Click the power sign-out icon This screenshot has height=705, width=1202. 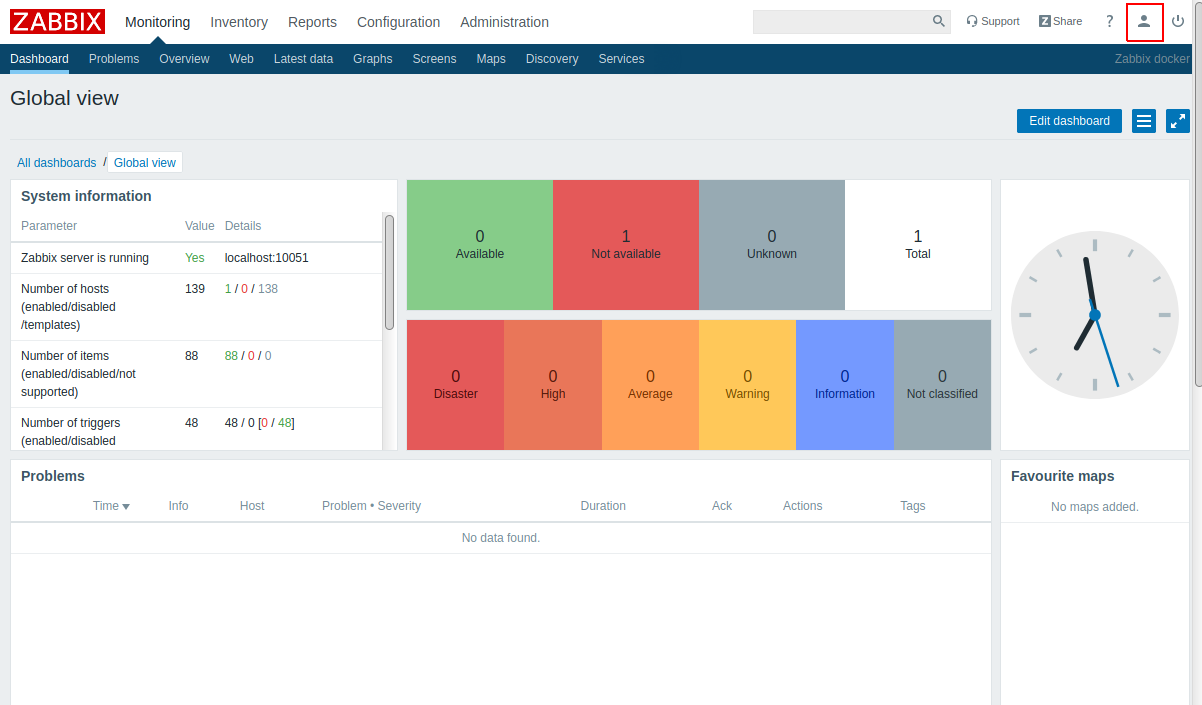(1178, 21)
